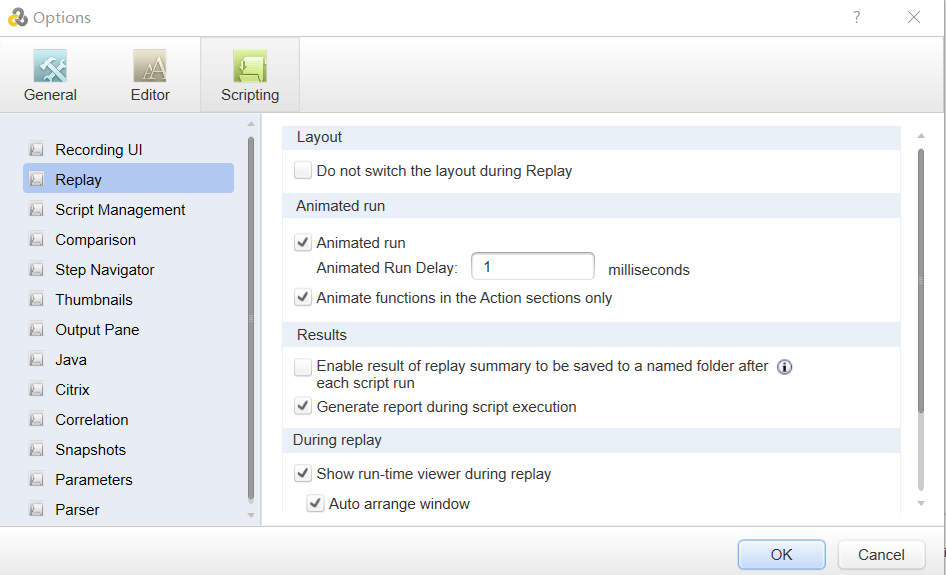The image size is (946, 575).
Task: Click the Animated Run Delay input field
Action: (533, 266)
